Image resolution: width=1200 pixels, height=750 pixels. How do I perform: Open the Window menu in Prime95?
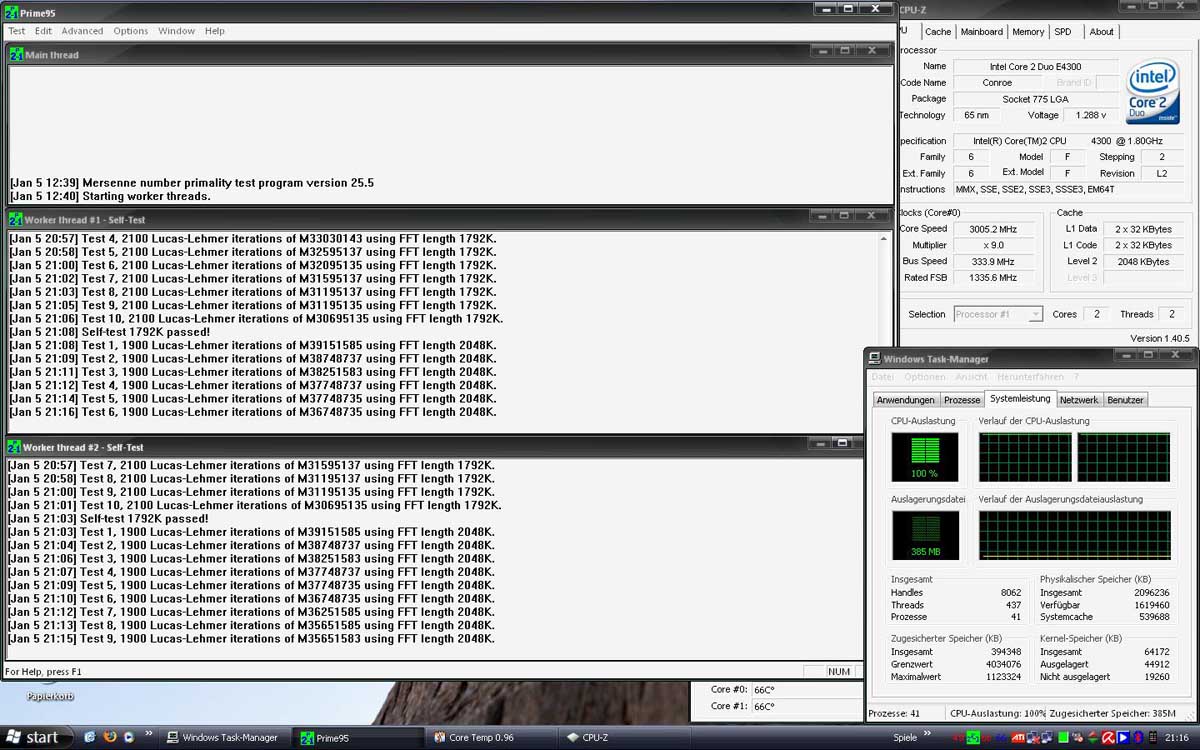pos(176,31)
